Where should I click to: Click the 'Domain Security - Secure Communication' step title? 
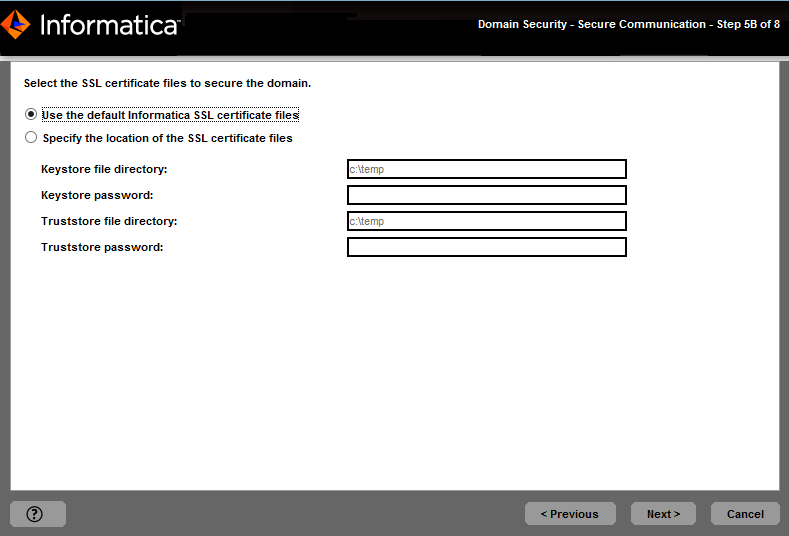(x=629, y=24)
